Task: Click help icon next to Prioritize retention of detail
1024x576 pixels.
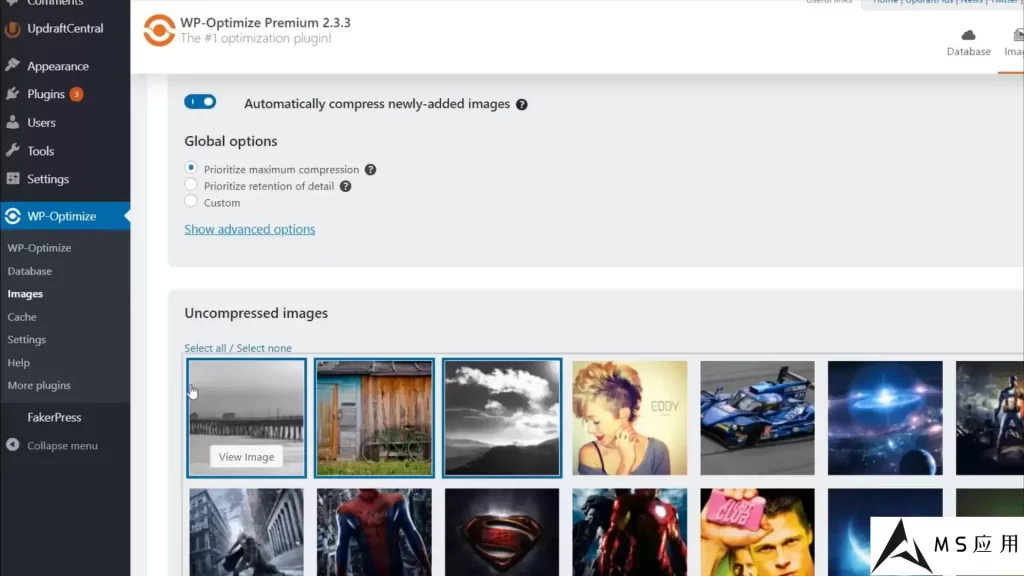Action: tap(346, 186)
